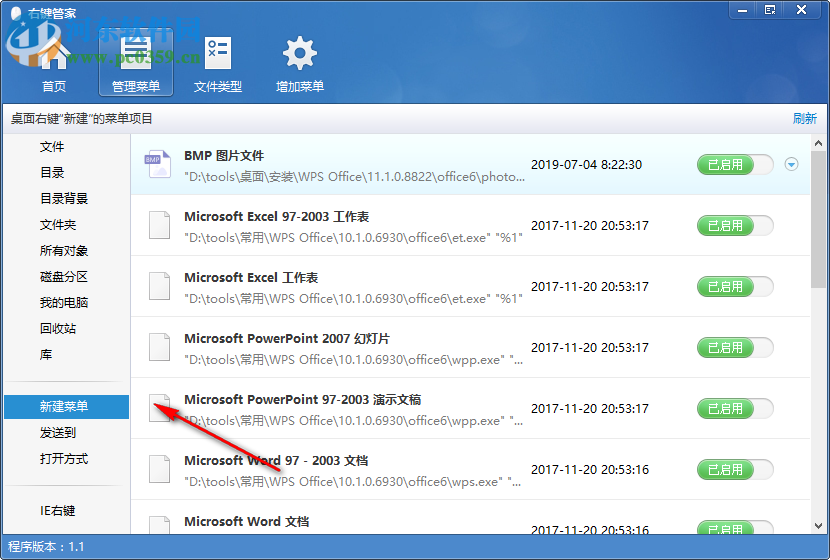Toggle 已启用 switch for Word 97 - 2003 文档

735,469
